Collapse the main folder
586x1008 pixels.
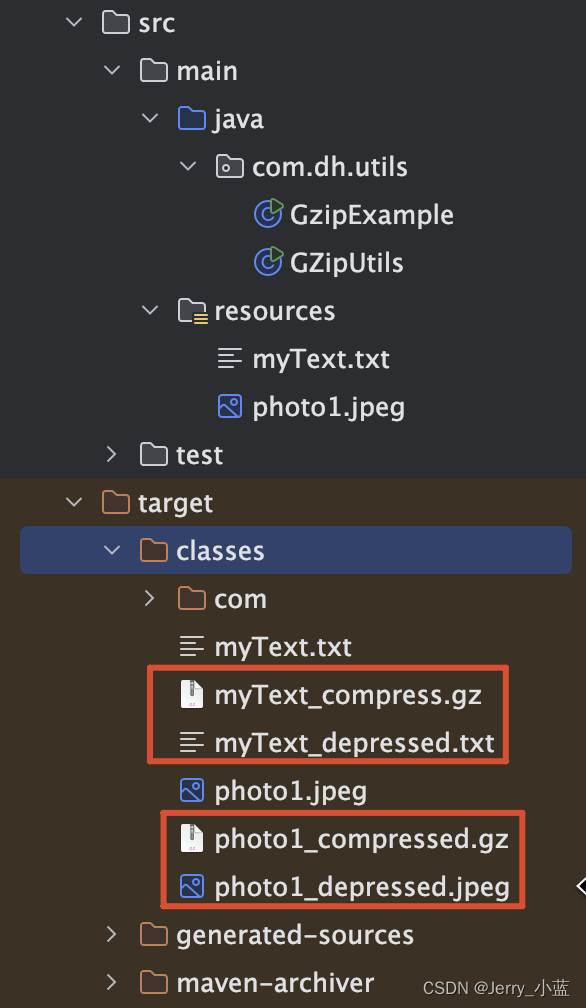pyautogui.click(x=110, y=70)
